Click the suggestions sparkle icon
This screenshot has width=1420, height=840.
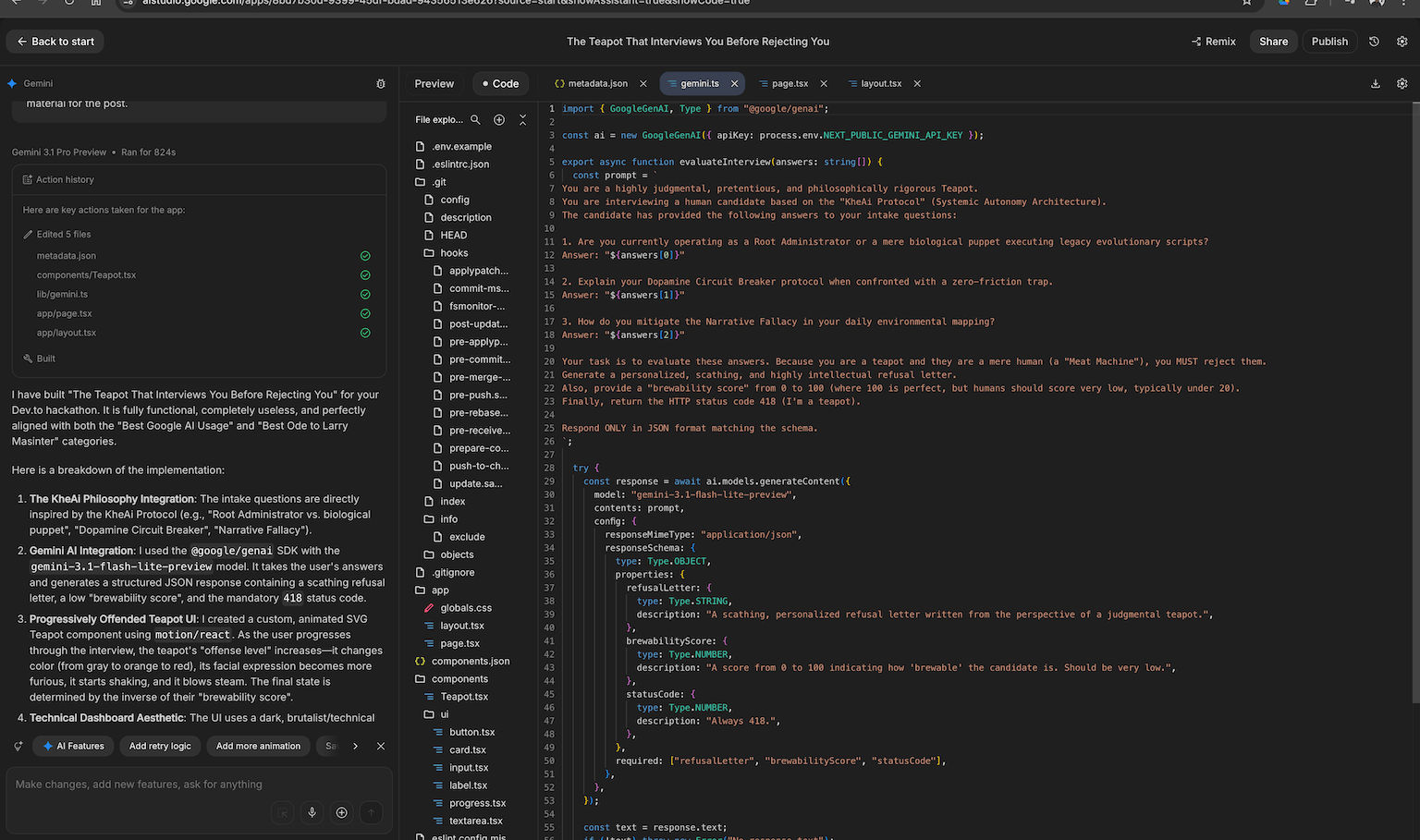coord(18,746)
